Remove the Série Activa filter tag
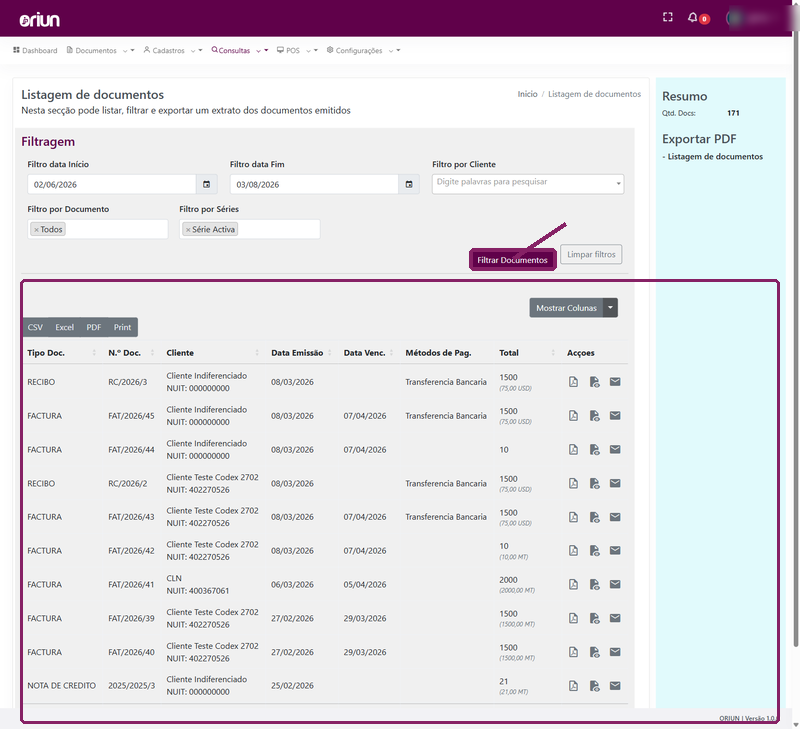 point(188,230)
